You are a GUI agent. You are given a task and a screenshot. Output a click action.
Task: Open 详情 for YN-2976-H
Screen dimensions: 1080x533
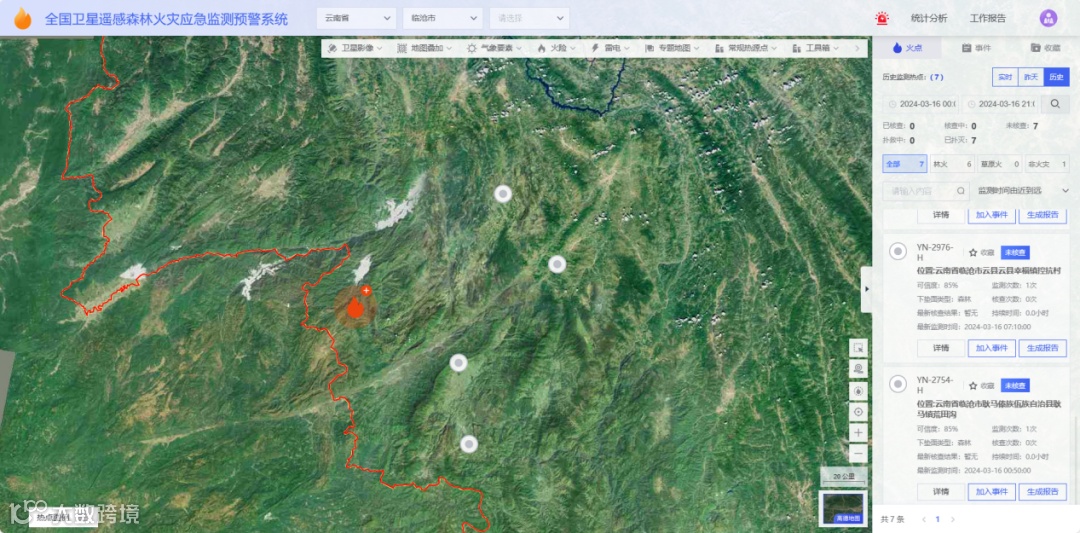point(941,348)
